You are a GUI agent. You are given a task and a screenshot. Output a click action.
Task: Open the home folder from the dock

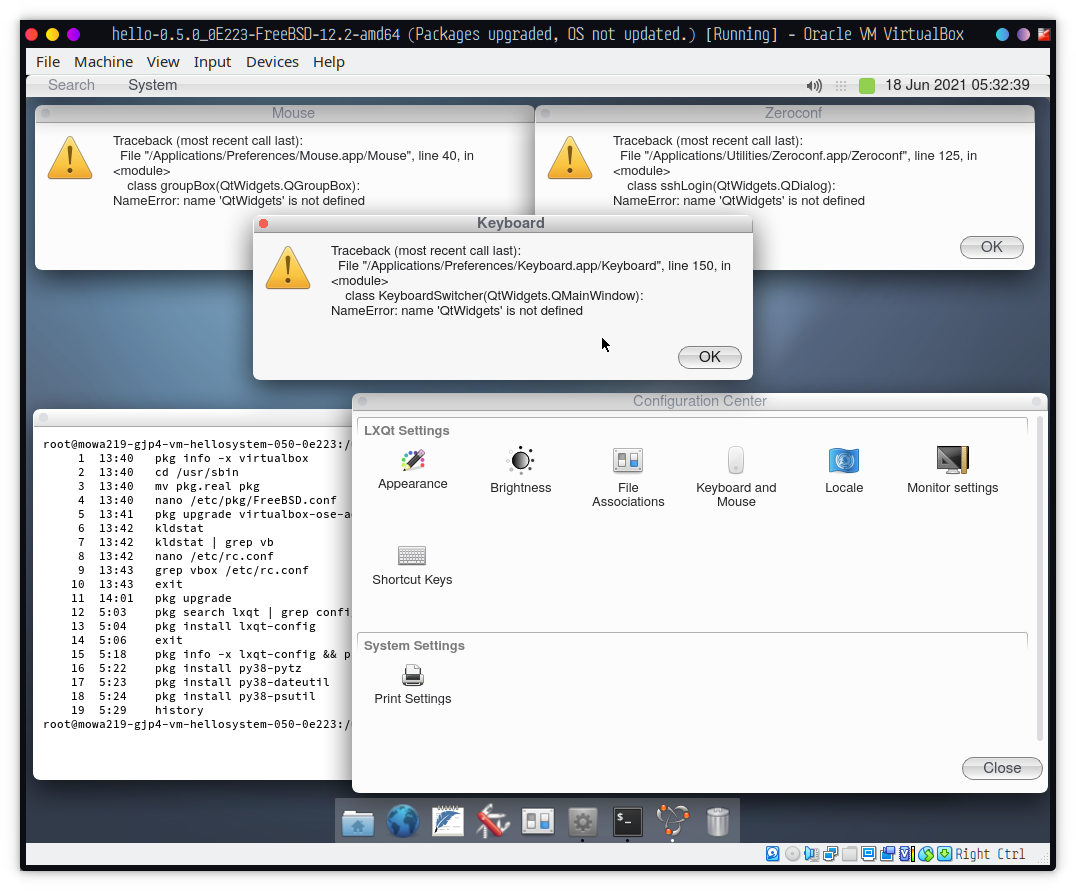pos(357,821)
